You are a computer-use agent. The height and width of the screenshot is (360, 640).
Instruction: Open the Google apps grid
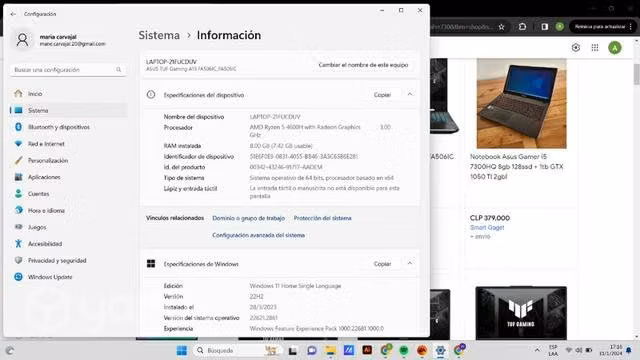[595, 48]
